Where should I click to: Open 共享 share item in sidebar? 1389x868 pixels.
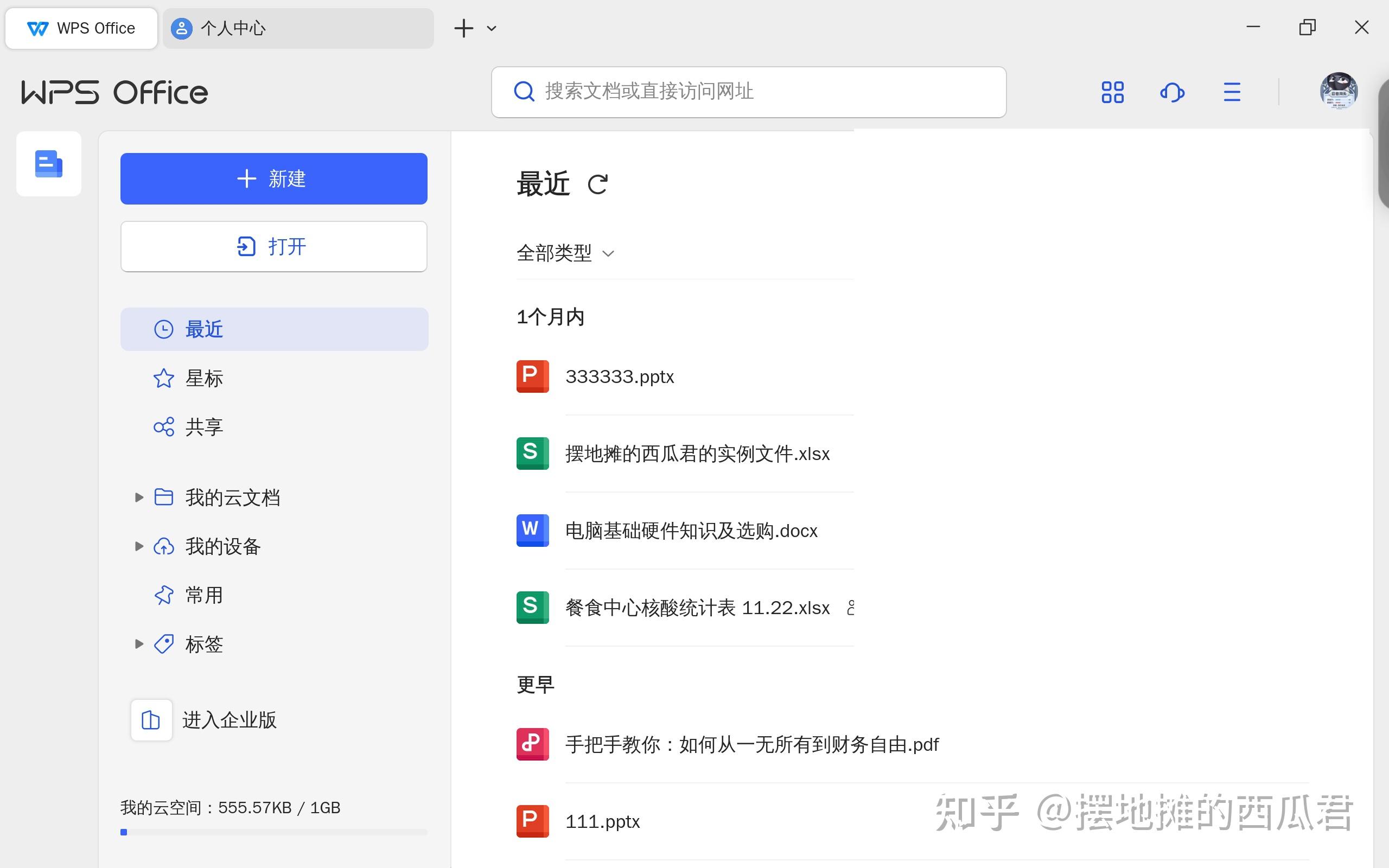(x=188, y=427)
